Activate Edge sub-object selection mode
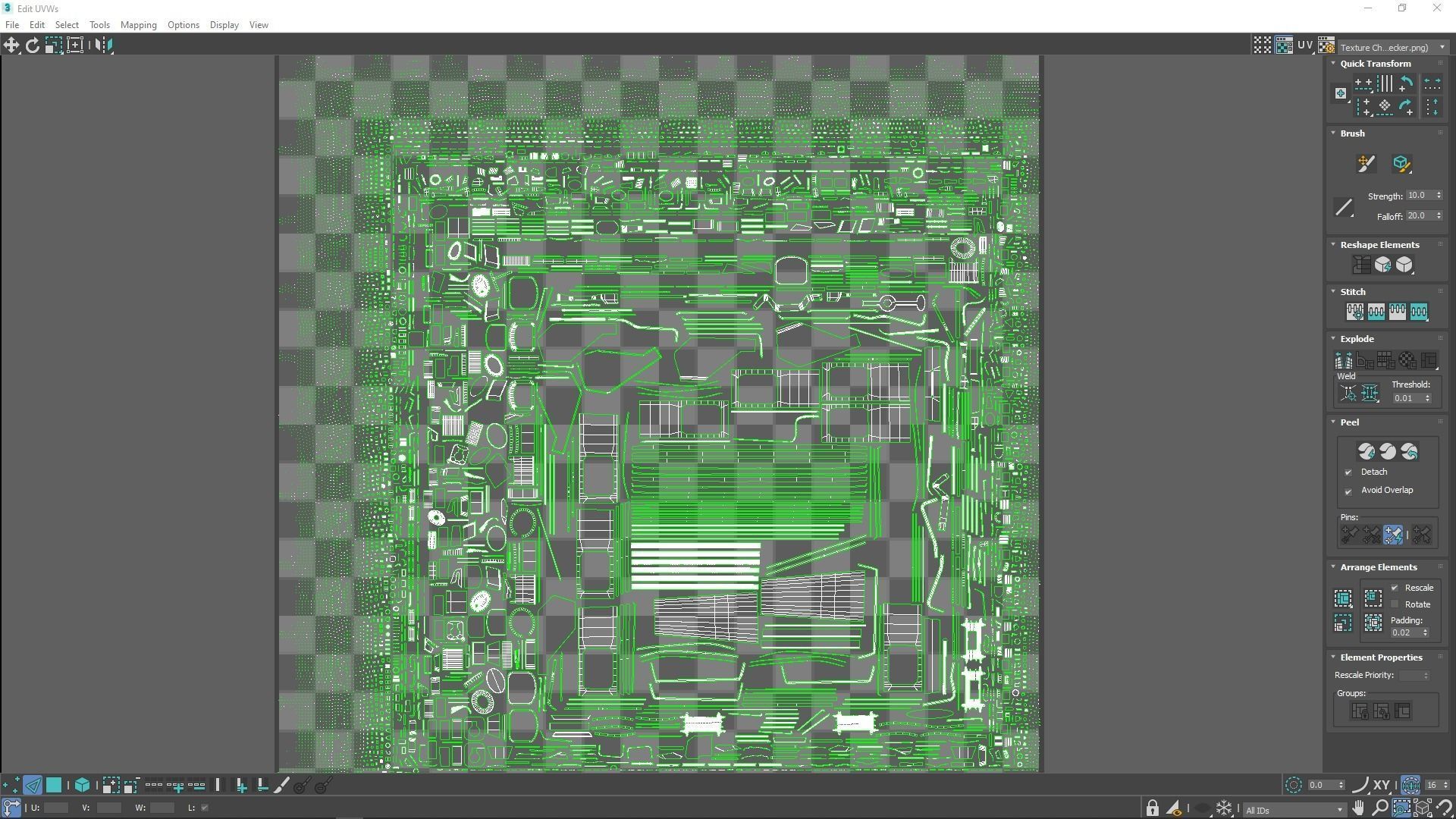This screenshot has width=1456, height=819. point(33,786)
